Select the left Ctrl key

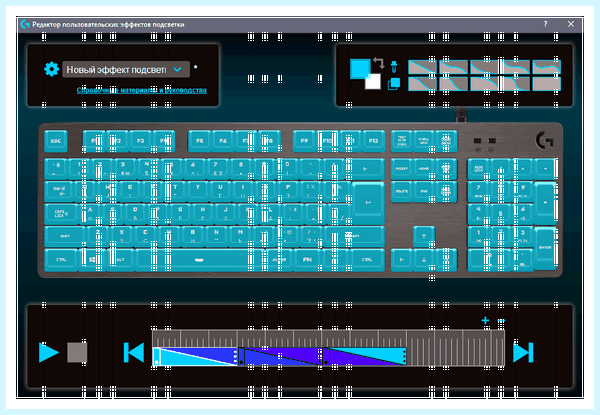pos(61,260)
